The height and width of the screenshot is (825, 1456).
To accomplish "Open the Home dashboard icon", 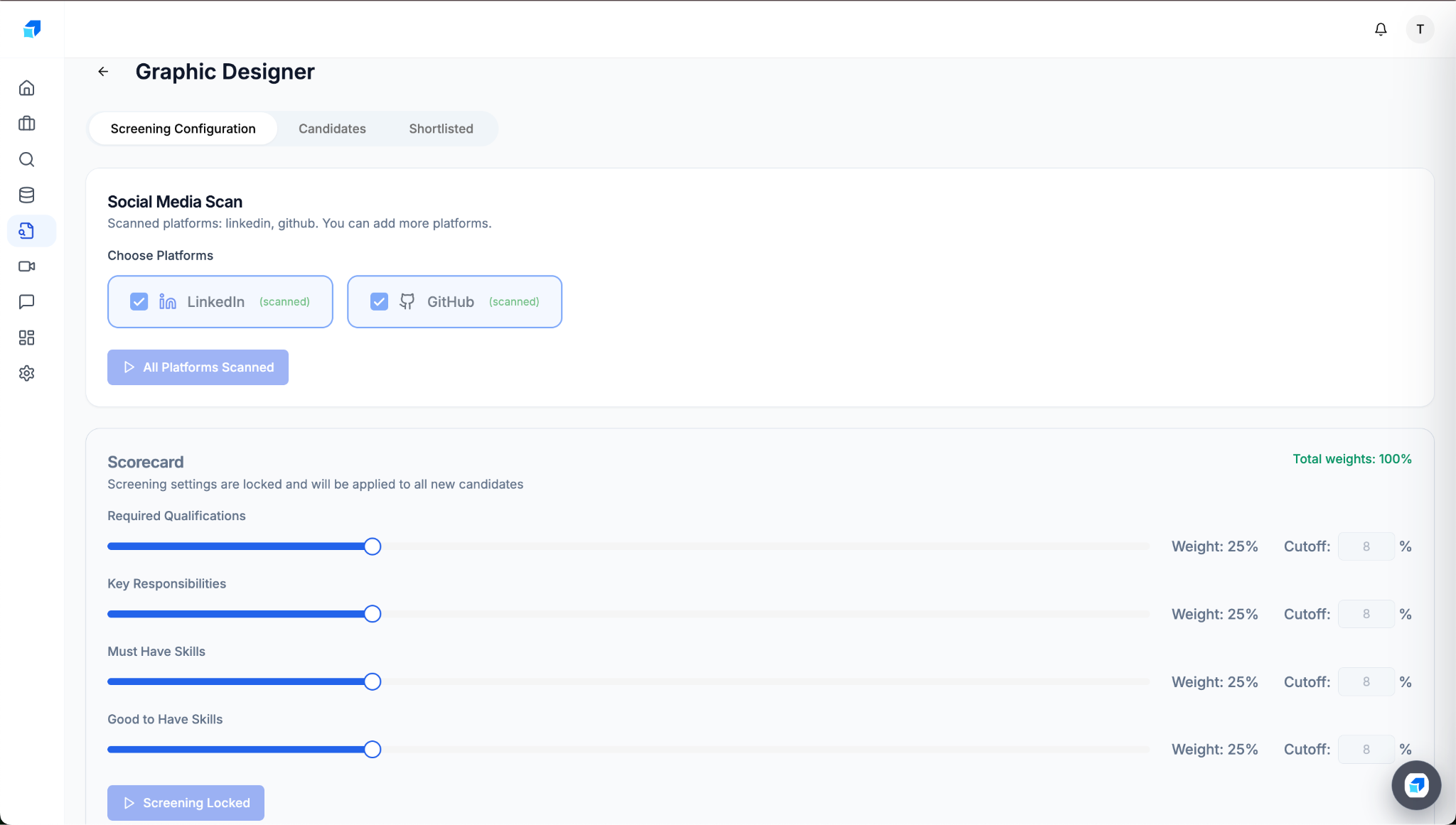I will [27, 87].
